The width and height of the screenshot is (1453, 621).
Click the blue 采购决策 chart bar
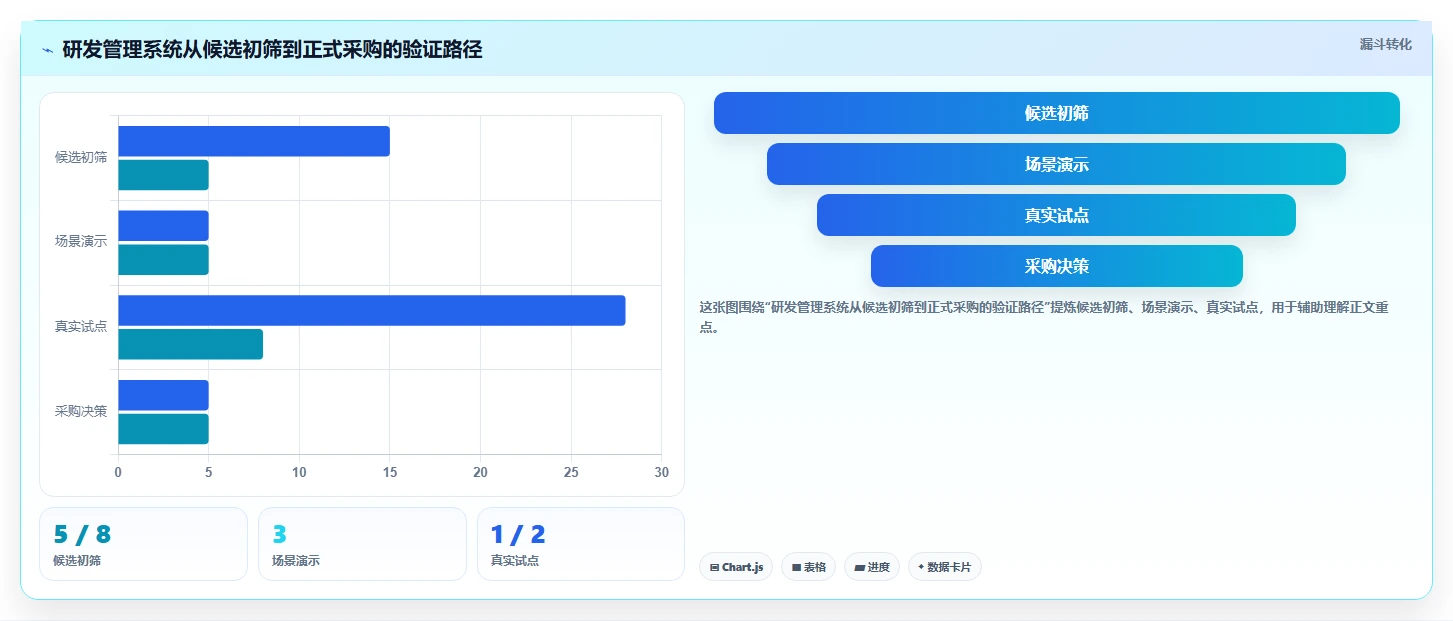point(163,395)
